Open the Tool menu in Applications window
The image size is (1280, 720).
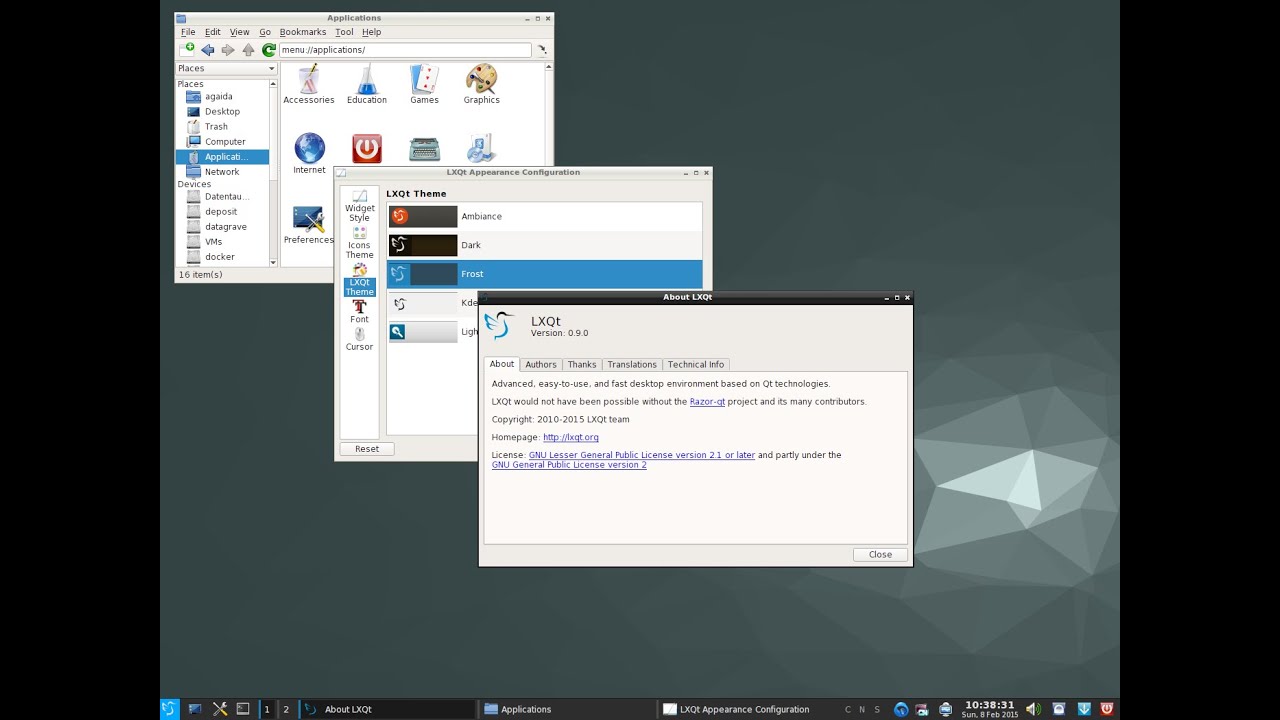tap(344, 32)
